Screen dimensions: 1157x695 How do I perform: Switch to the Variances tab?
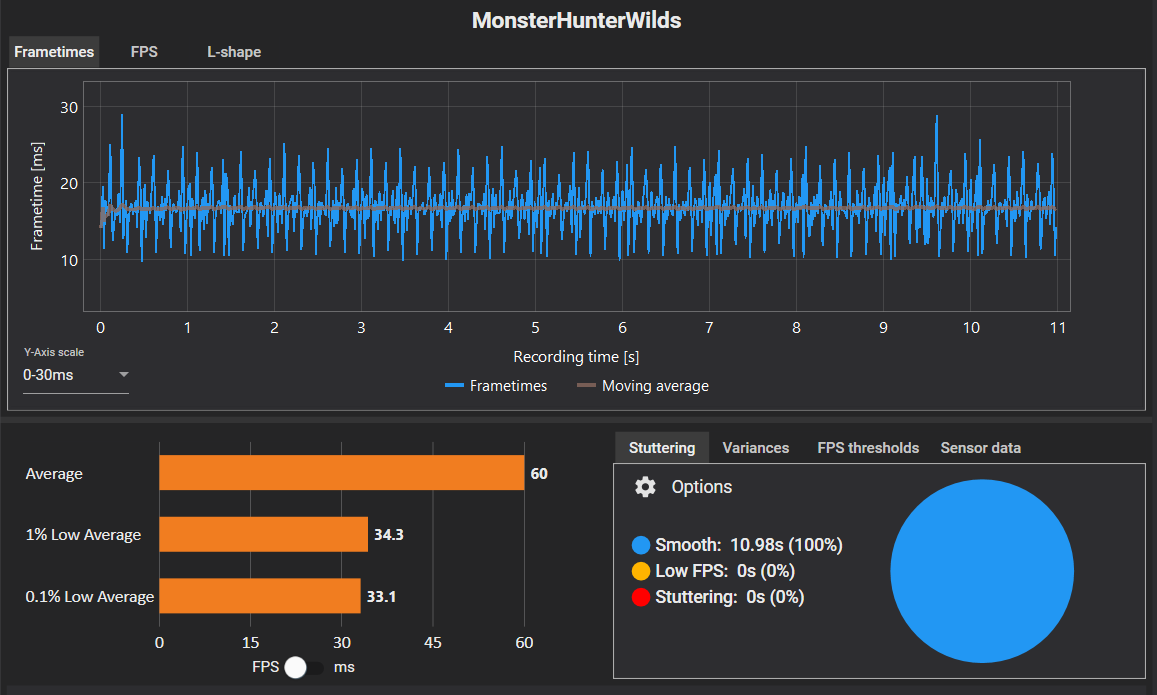point(756,448)
